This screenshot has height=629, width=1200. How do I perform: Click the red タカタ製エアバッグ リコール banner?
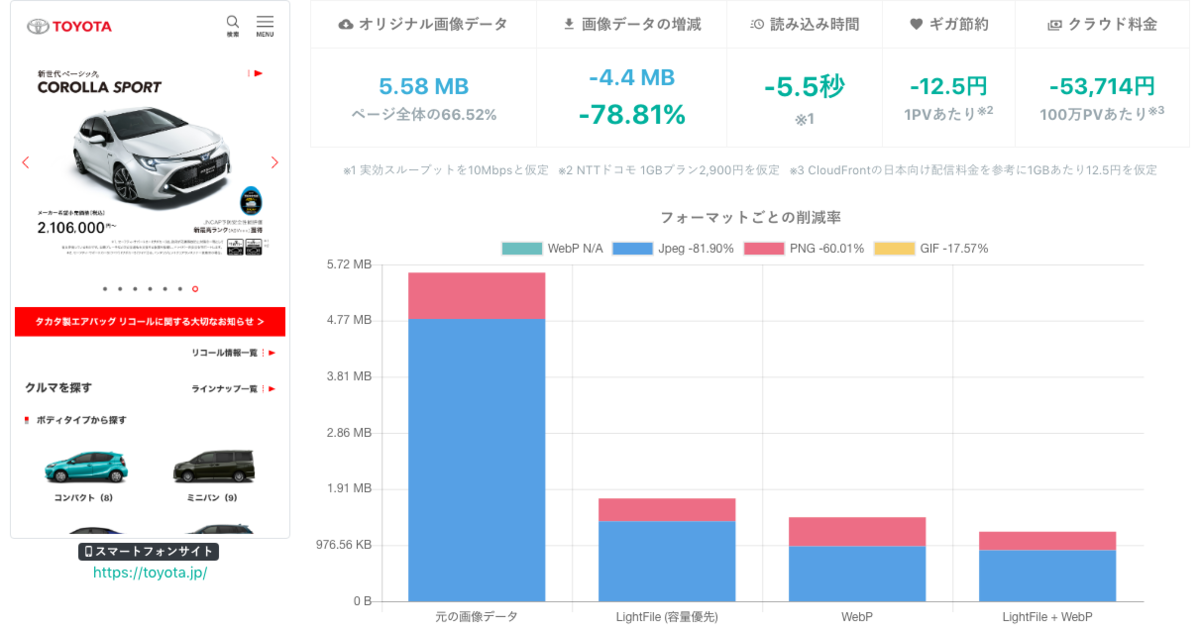pos(150,322)
